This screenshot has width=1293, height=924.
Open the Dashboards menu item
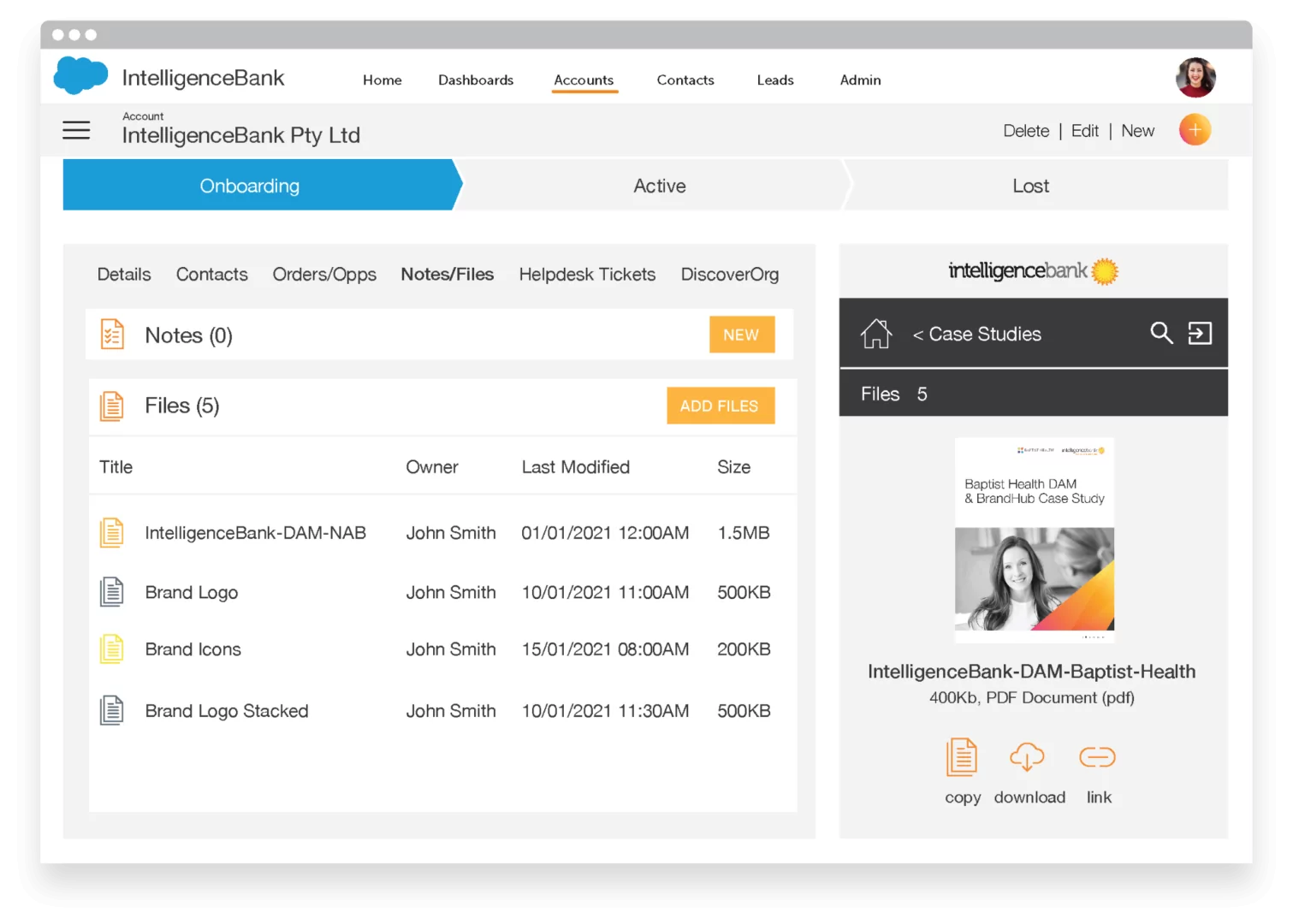pyautogui.click(x=476, y=80)
